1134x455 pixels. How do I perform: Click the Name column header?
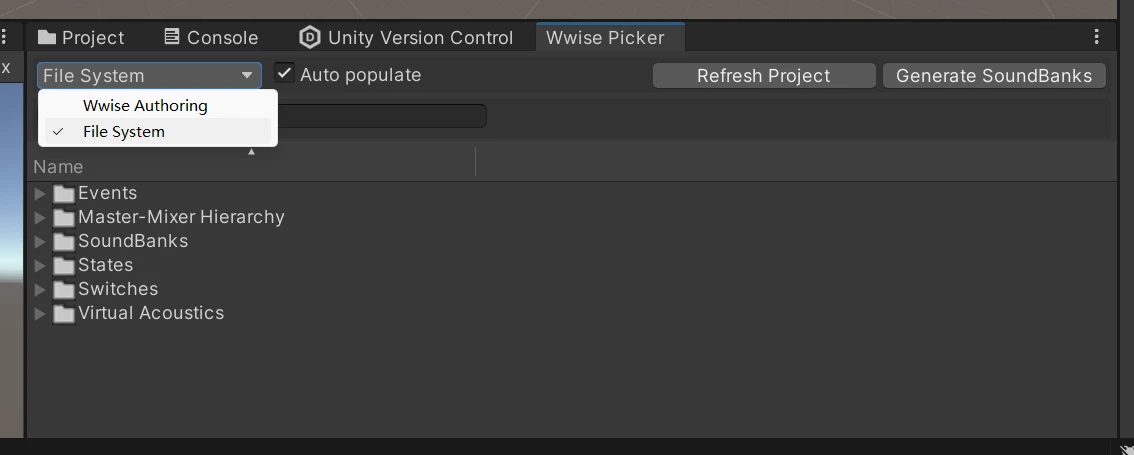coord(58,166)
